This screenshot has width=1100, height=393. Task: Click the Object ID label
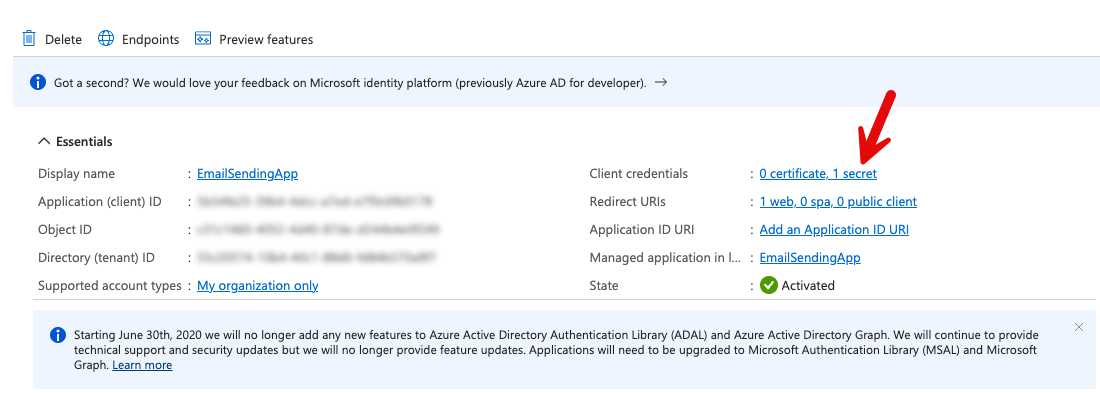65,230
